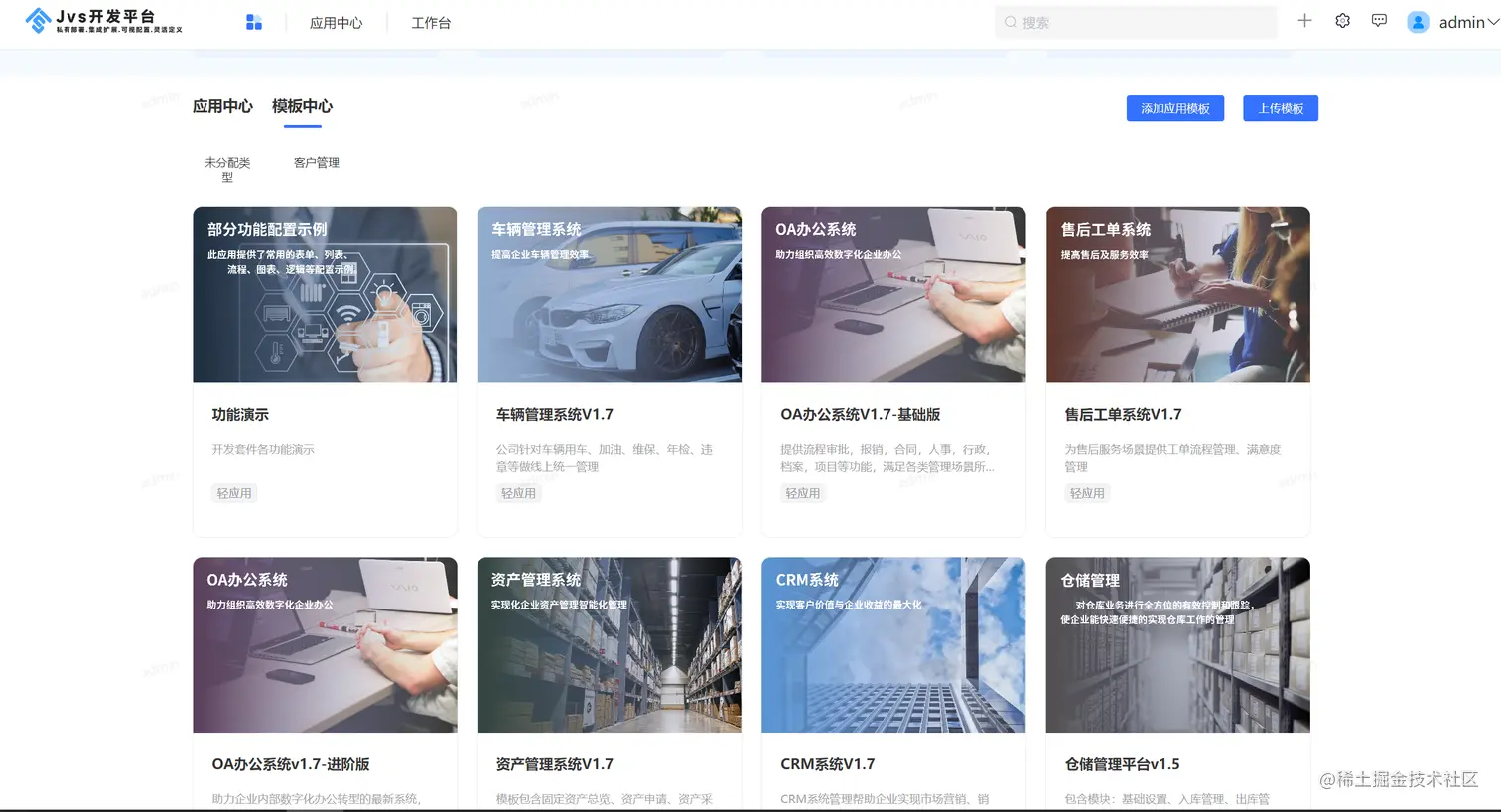Screen dimensions: 1501x812
Task: Open 工作台 in top navigation
Action: (431, 23)
